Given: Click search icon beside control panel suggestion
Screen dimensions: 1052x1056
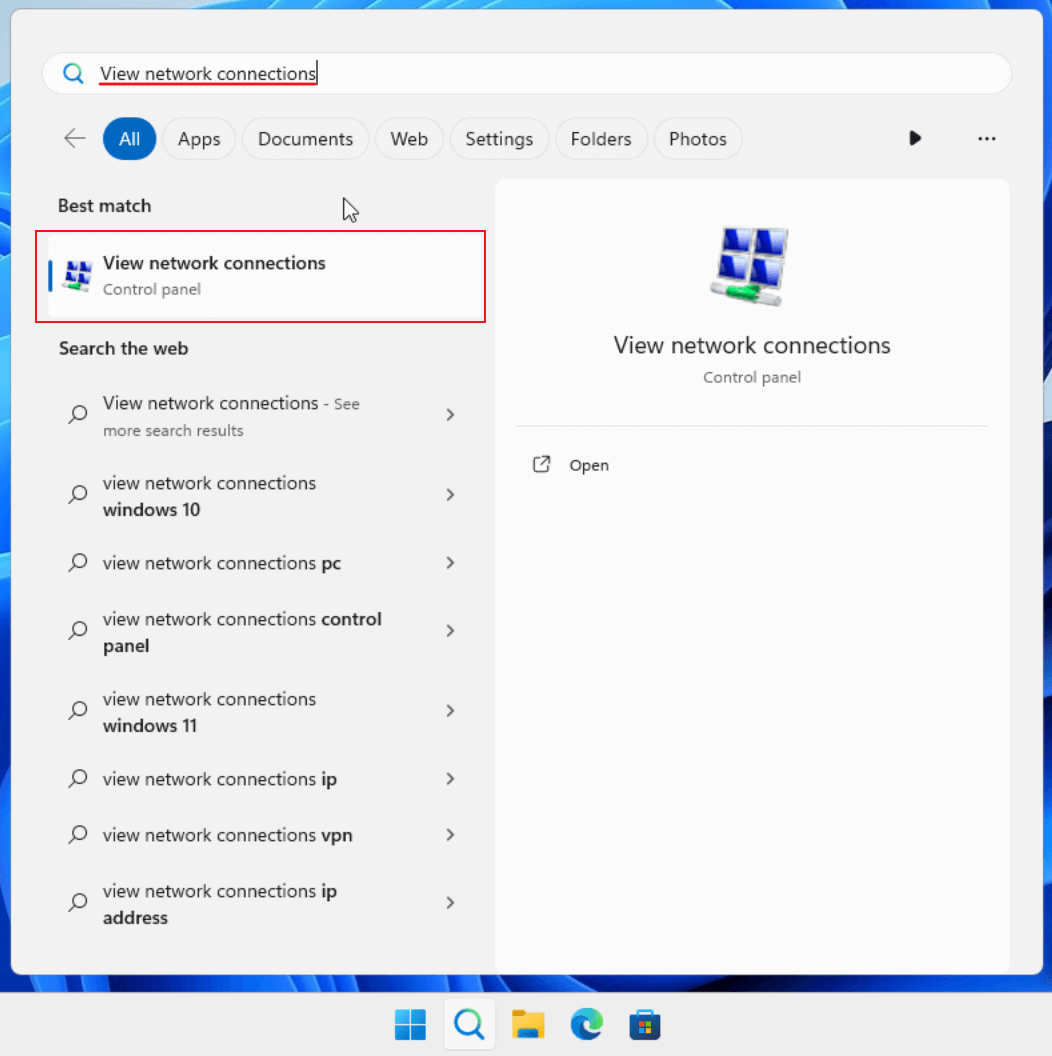Looking at the screenshot, I should tap(78, 630).
